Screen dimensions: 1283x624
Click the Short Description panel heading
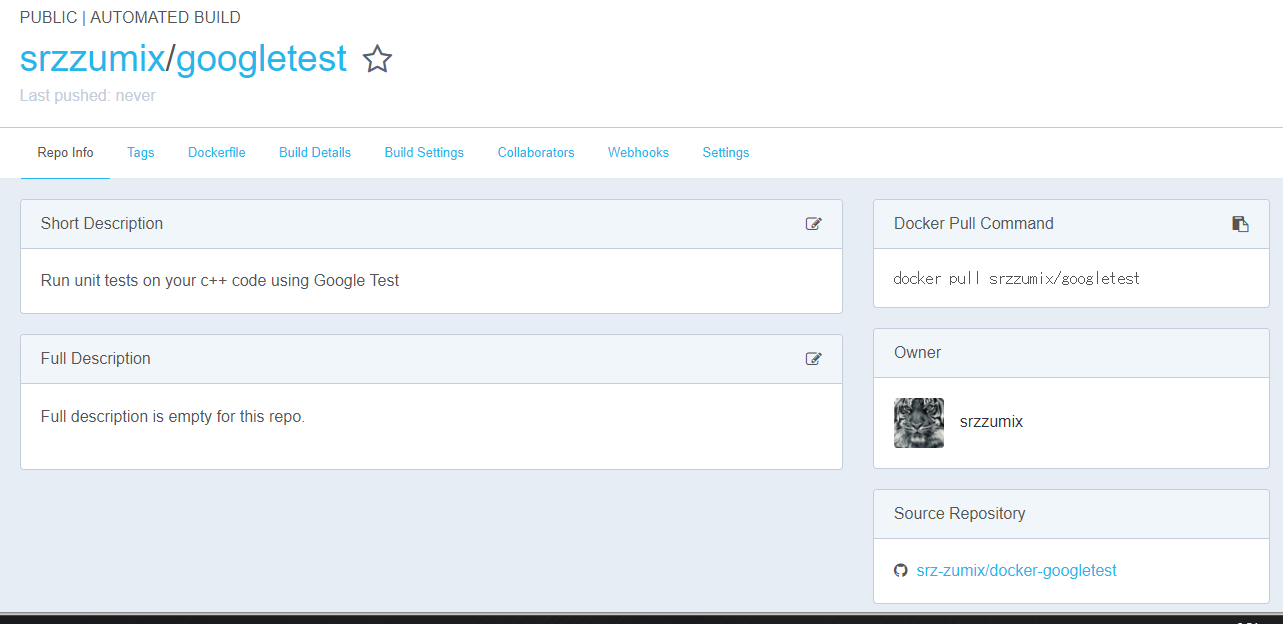coord(102,224)
